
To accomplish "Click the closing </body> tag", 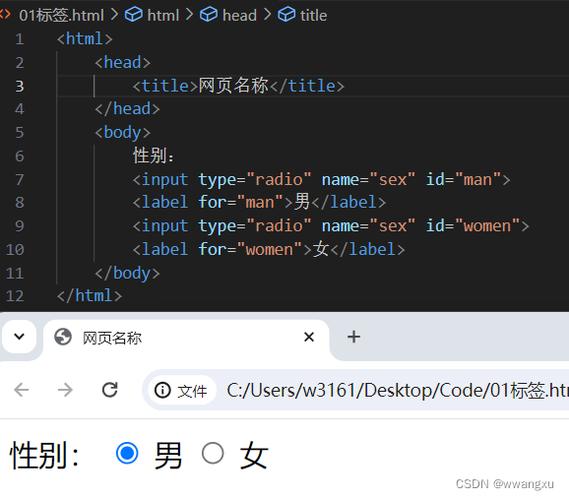I will 127,273.
